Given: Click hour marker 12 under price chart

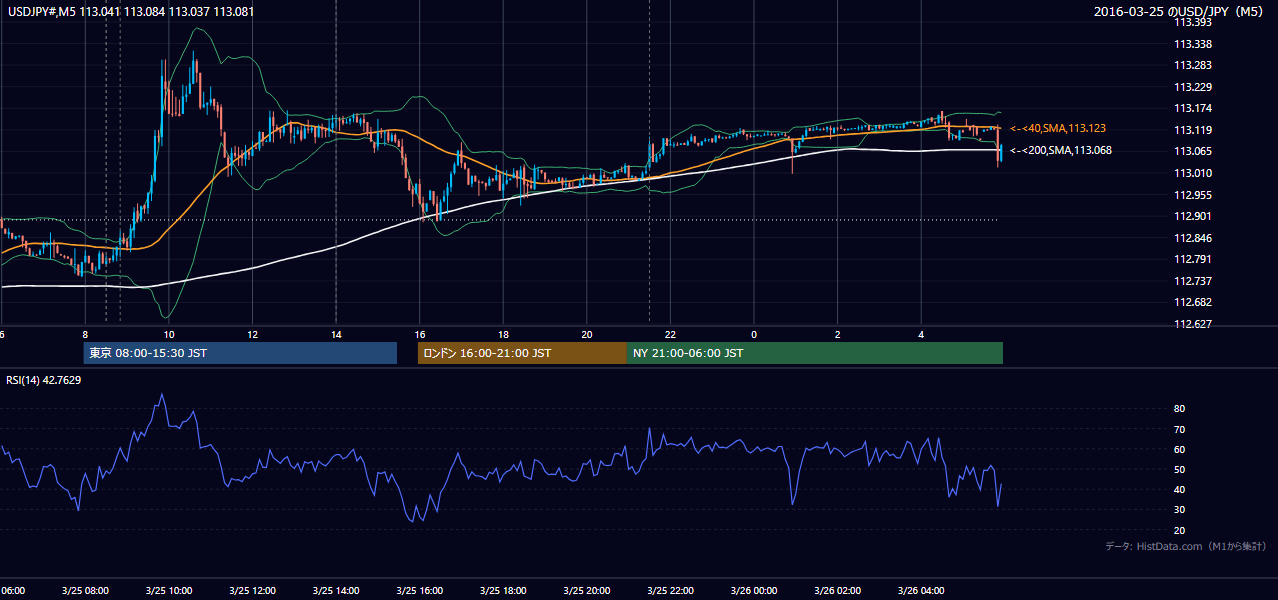Looking at the screenshot, I should tap(252, 335).
